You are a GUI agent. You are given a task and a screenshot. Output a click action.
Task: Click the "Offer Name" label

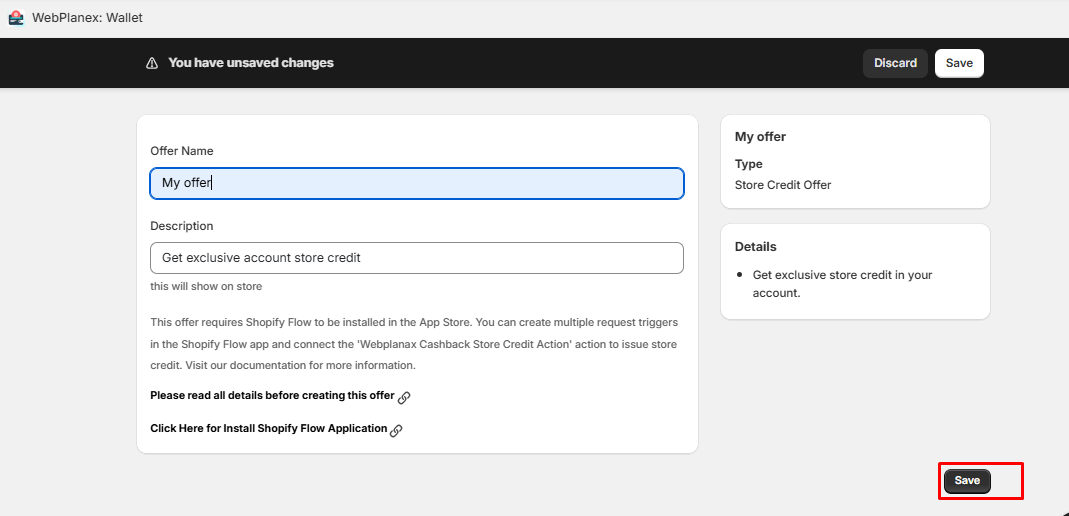pos(181,151)
